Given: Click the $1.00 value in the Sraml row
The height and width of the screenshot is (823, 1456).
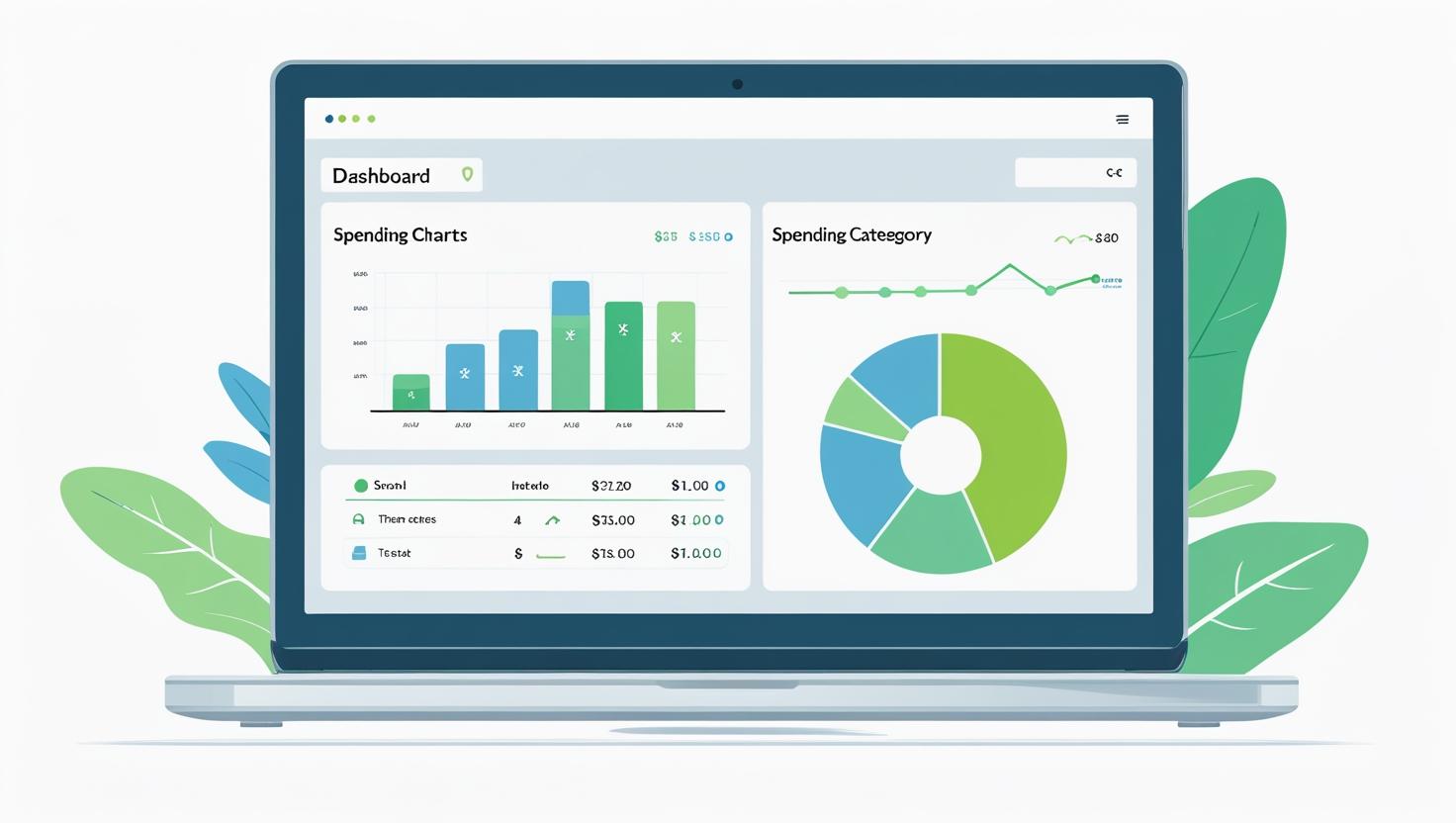Looking at the screenshot, I should [x=689, y=486].
